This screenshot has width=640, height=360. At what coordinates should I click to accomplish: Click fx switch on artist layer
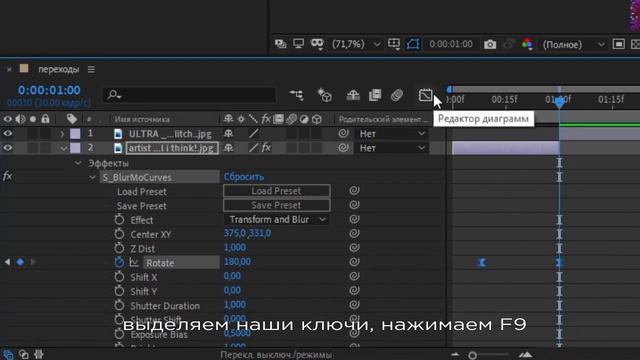(266, 148)
